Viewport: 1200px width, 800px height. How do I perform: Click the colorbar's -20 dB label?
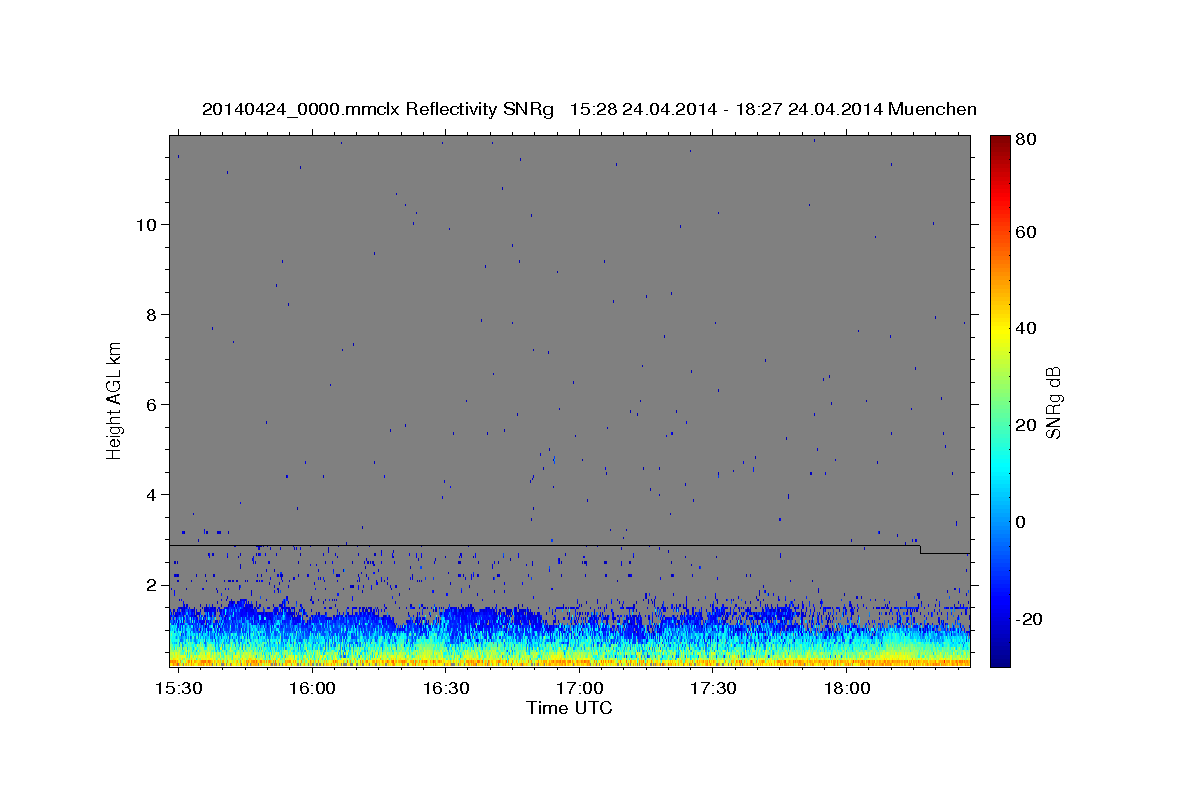click(1030, 619)
